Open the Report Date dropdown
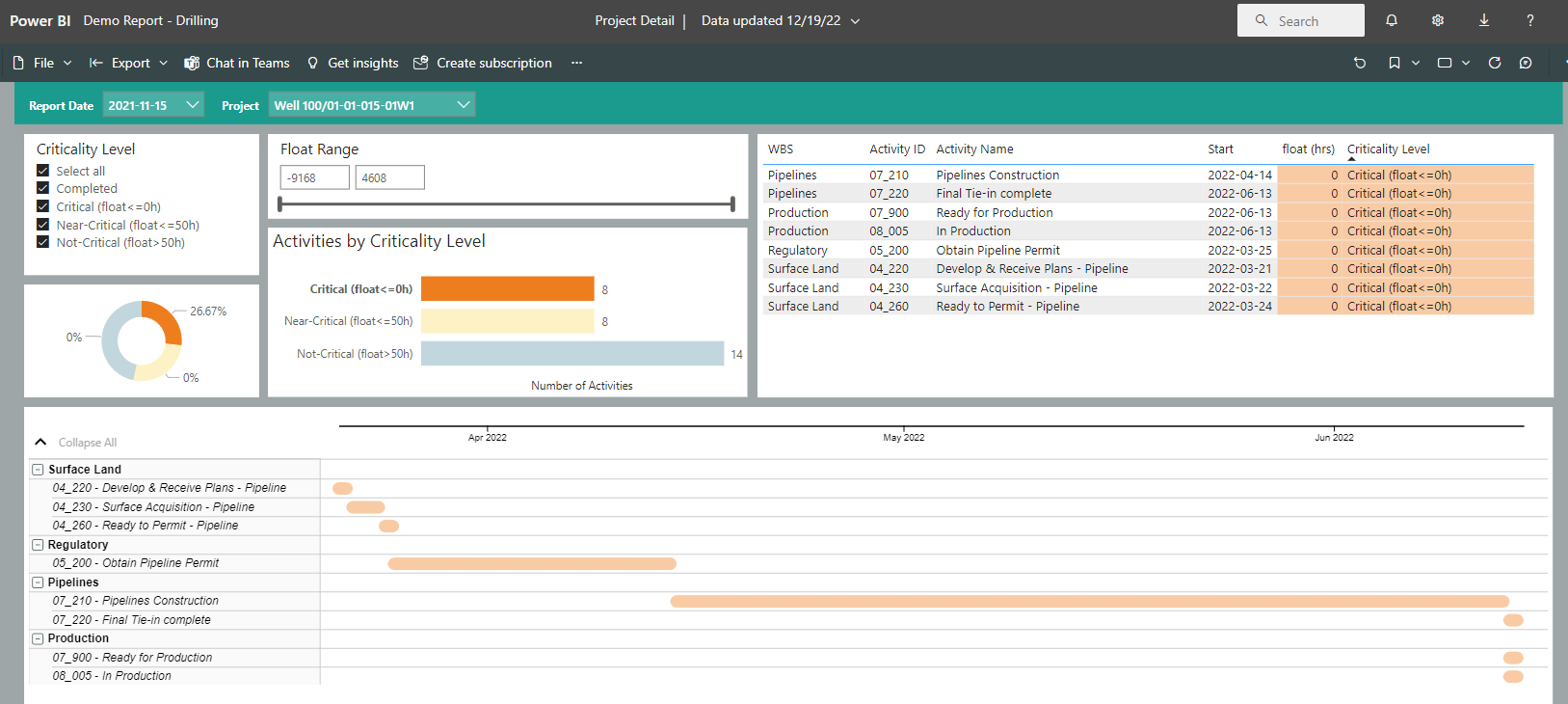1568x704 pixels. (153, 105)
